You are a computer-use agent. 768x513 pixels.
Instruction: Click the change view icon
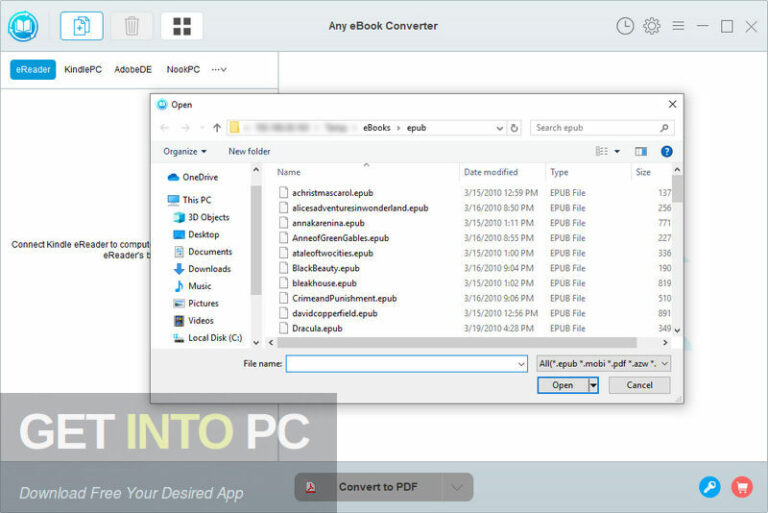[601, 151]
